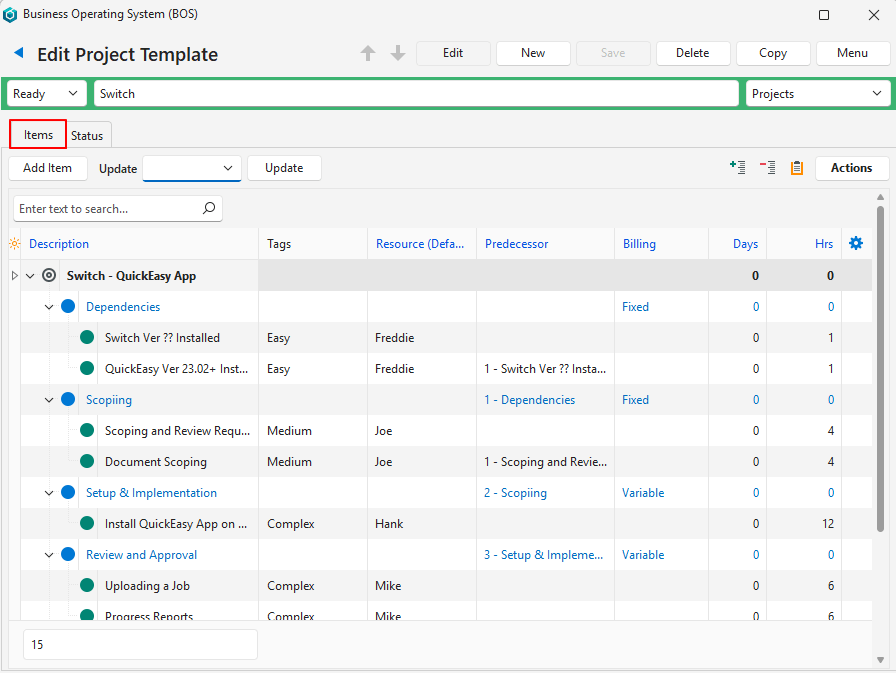Viewport: 896px width, 673px height.
Task: Click the sun icon in grid header
Action: [14, 244]
